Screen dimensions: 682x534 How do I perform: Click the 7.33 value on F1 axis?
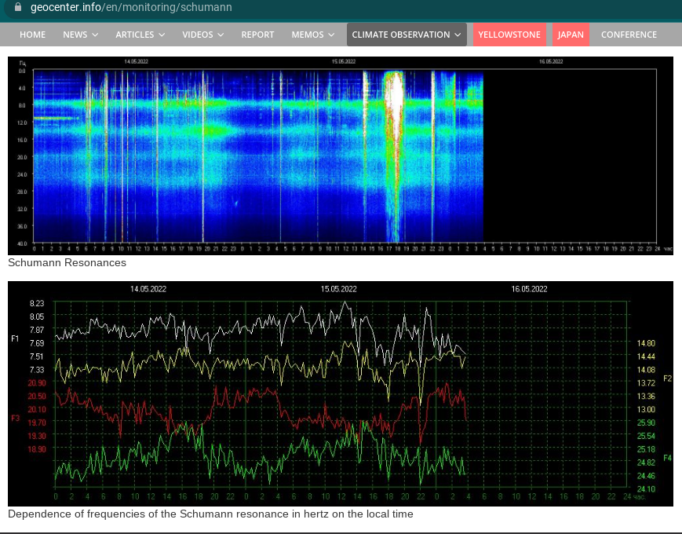[37, 370]
